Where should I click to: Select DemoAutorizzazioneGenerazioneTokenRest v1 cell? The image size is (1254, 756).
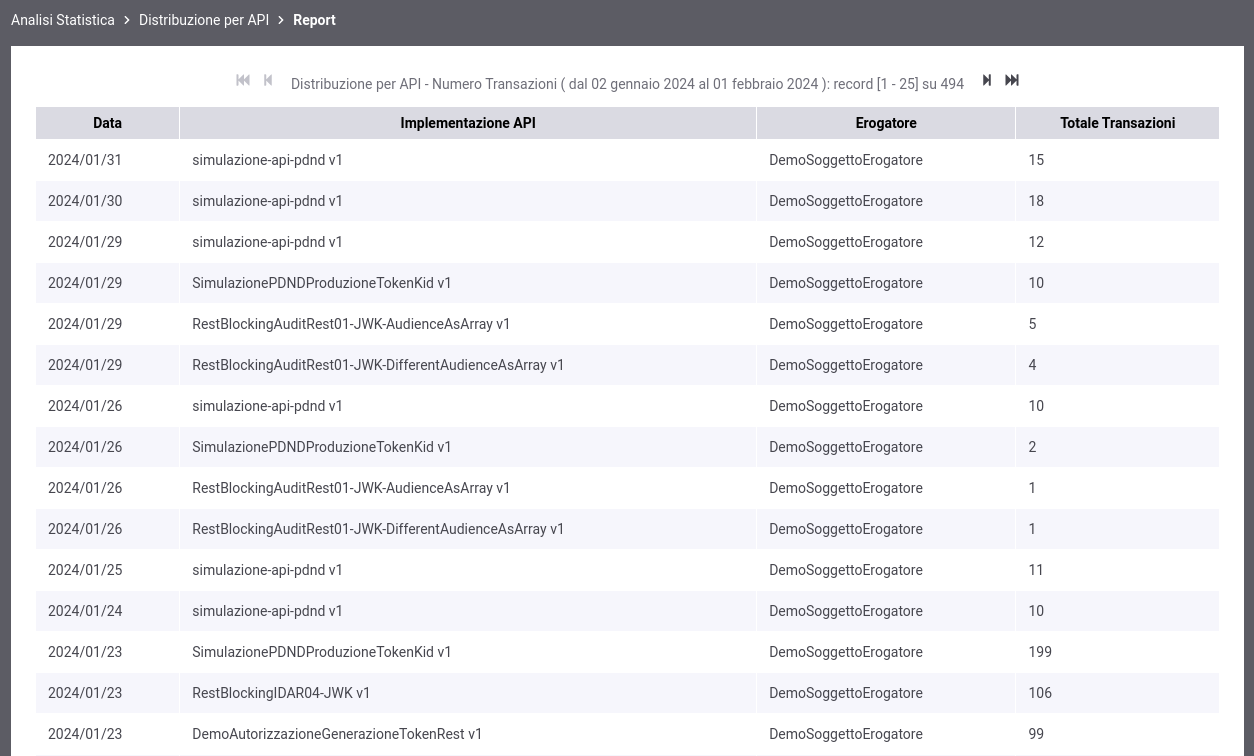337,734
